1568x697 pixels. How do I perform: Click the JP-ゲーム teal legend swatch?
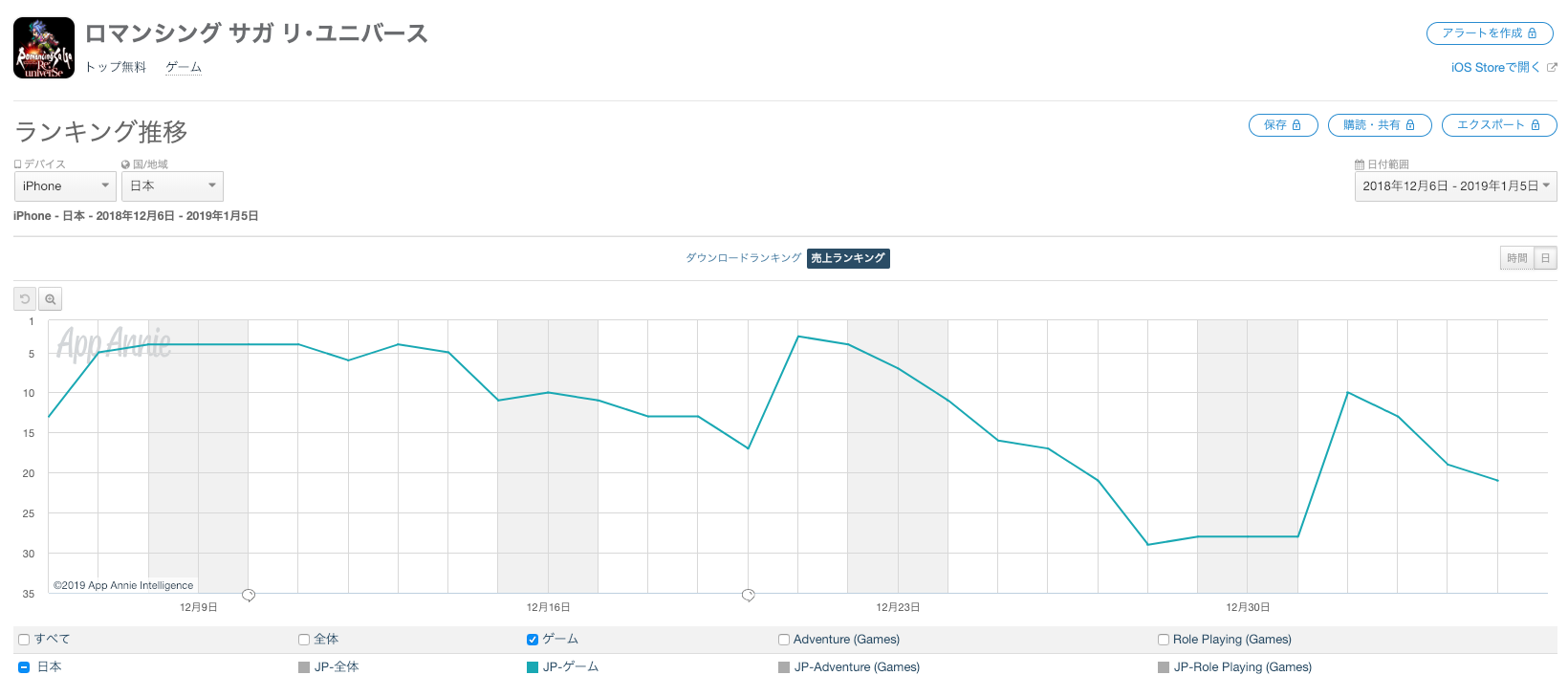pos(533,667)
